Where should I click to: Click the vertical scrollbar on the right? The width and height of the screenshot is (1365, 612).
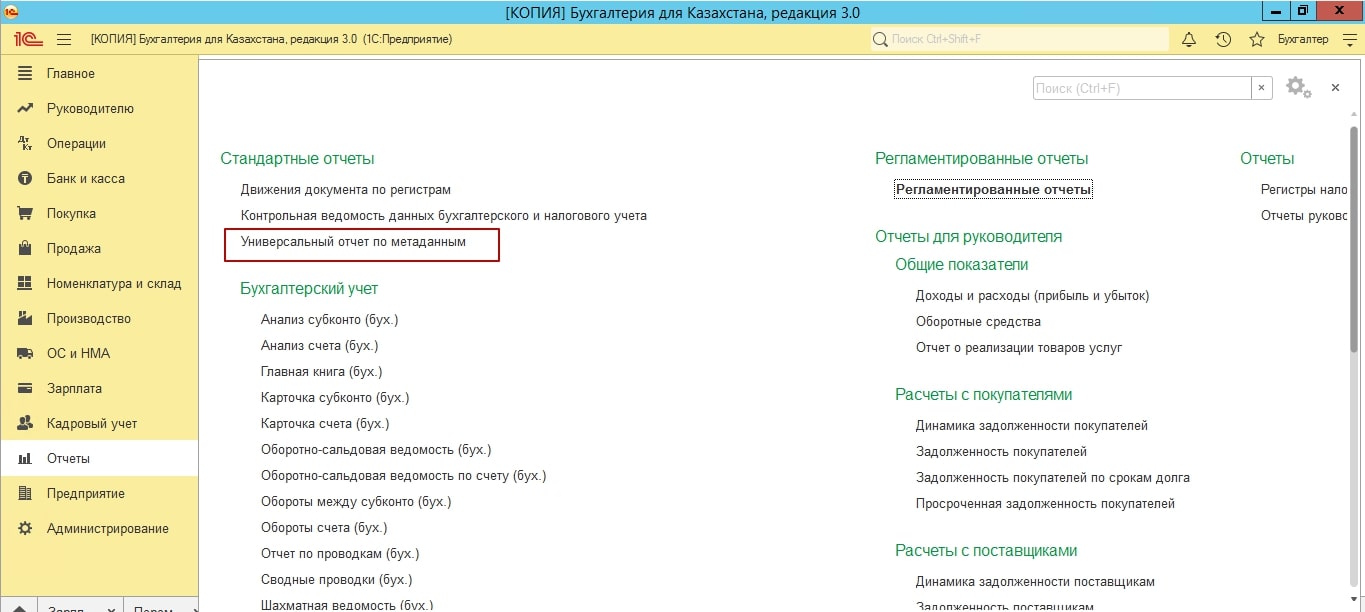click(x=1356, y=300)
